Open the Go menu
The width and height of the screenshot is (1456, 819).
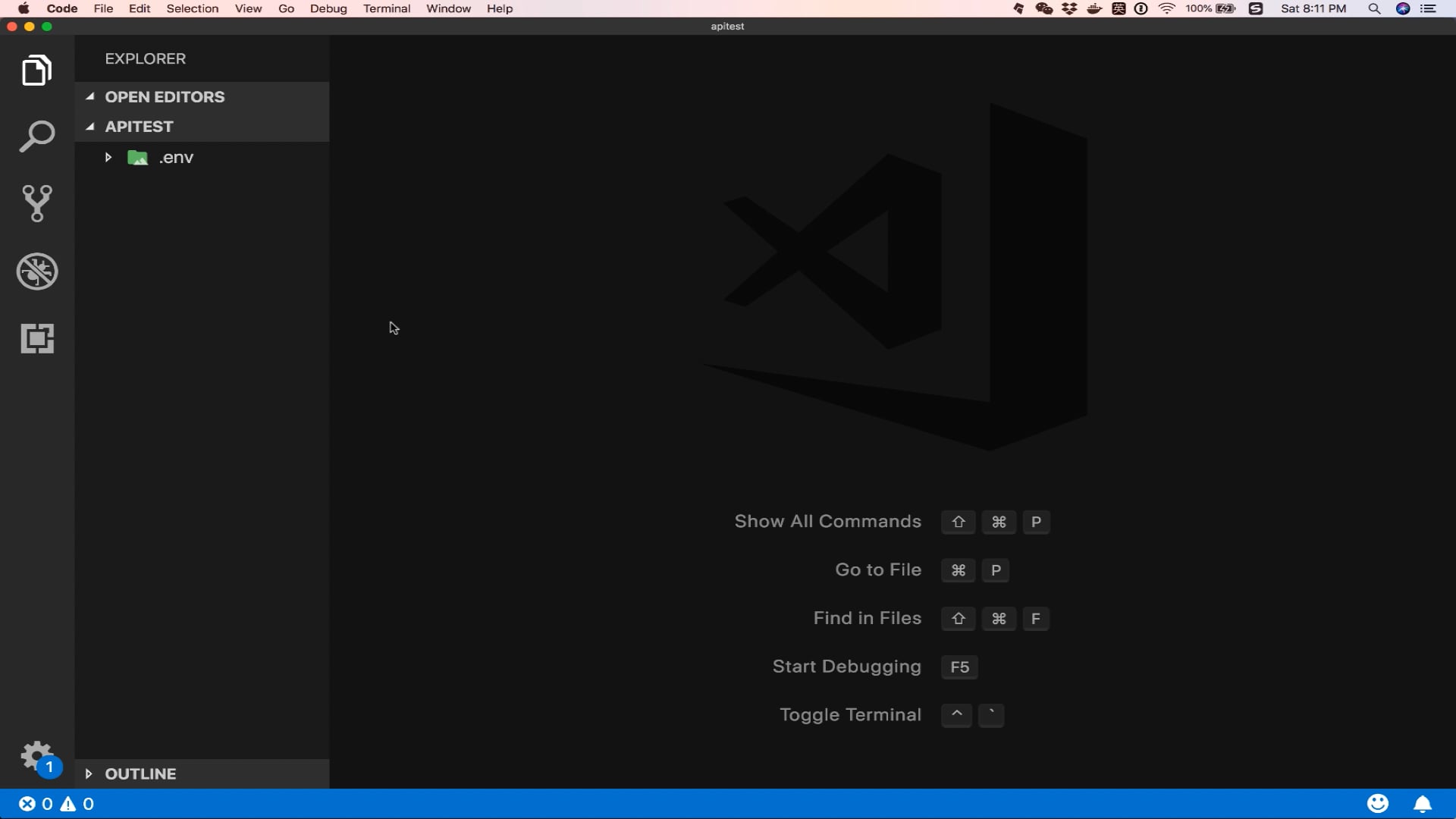tap(286, 8)
